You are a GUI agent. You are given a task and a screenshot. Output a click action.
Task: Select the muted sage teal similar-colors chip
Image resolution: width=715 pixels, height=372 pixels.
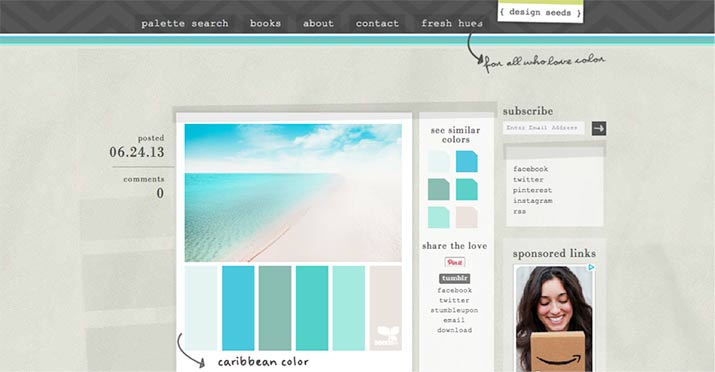click(439, 189)
